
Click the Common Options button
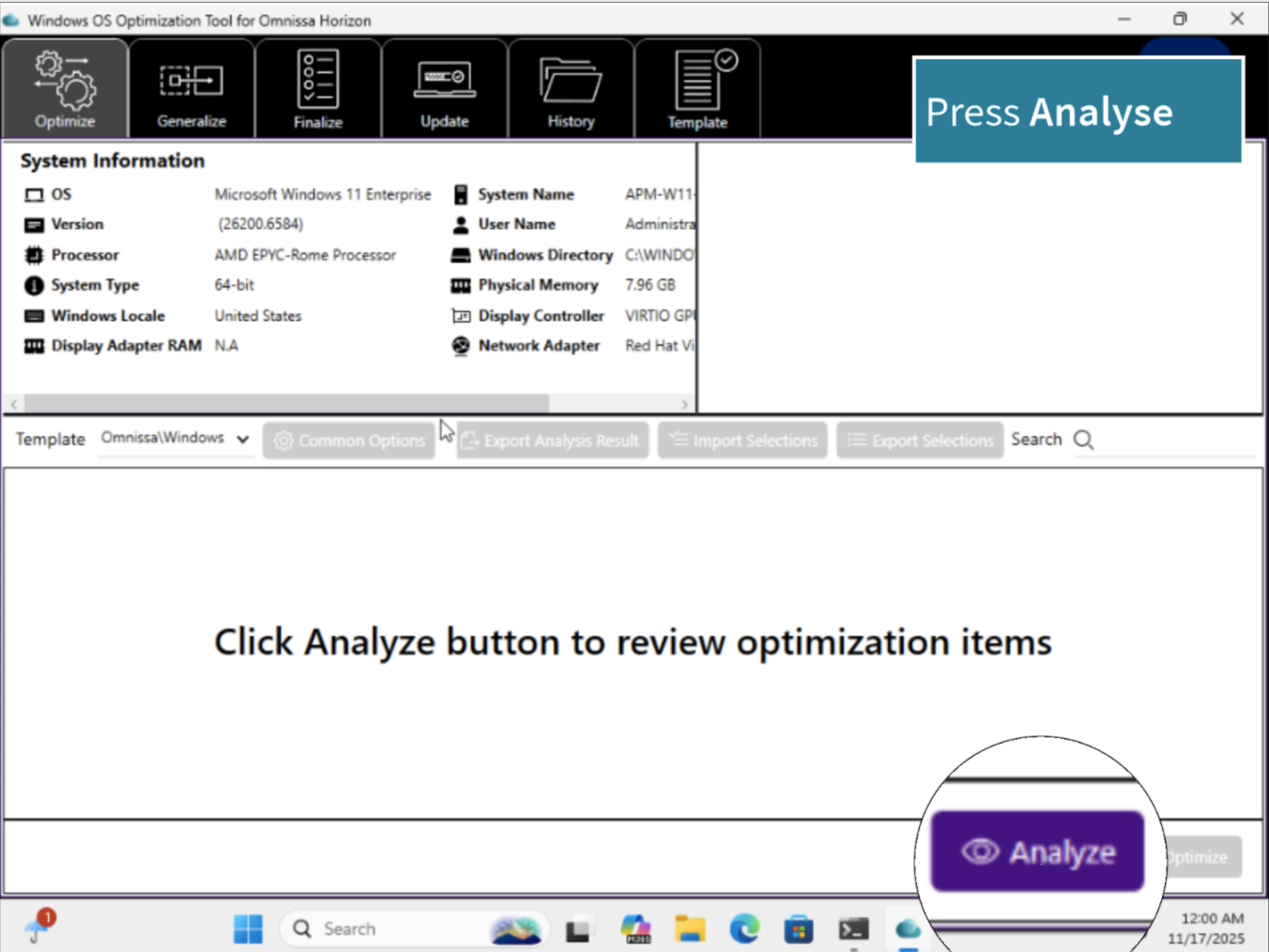pyautogui.click(x=349, y=440)
